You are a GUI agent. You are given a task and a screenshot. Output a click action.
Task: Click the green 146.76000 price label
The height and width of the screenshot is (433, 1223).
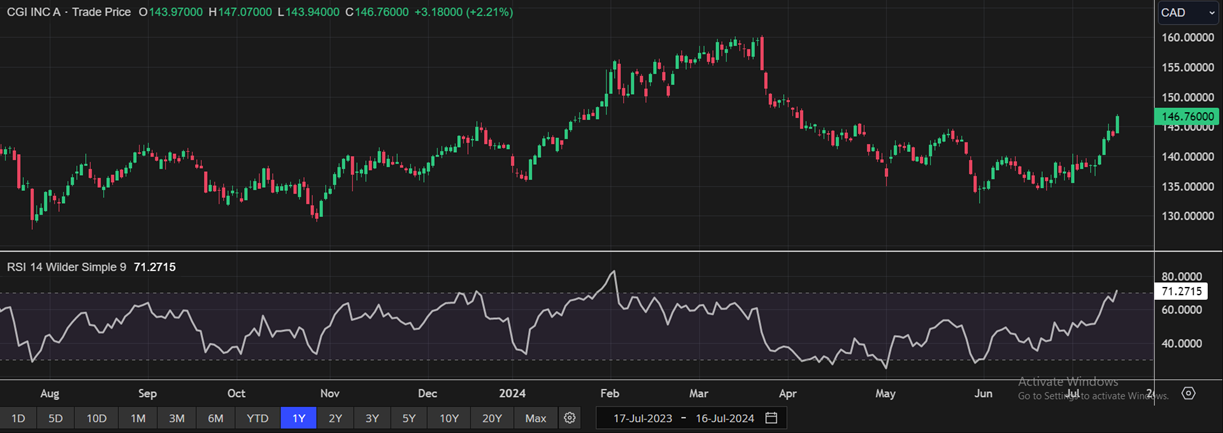(x=1187, y=117)
